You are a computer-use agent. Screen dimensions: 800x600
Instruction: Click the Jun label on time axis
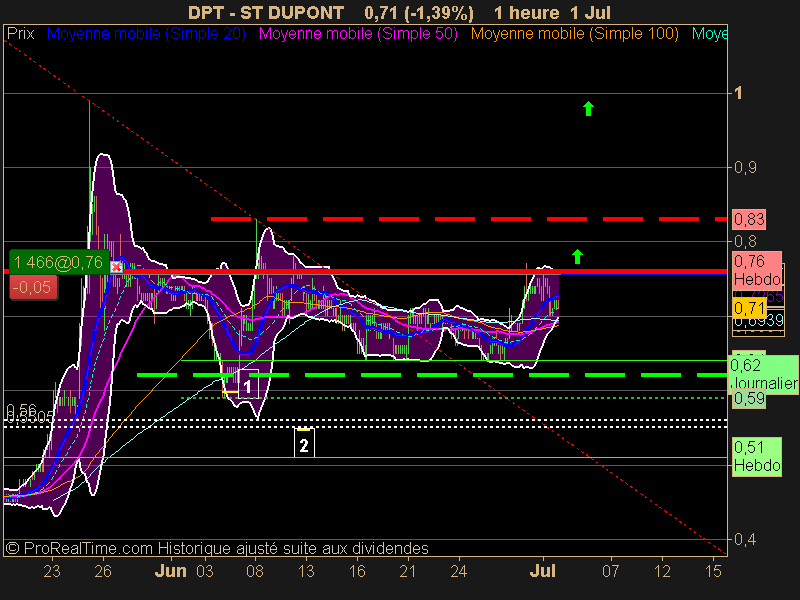(170, 571)
